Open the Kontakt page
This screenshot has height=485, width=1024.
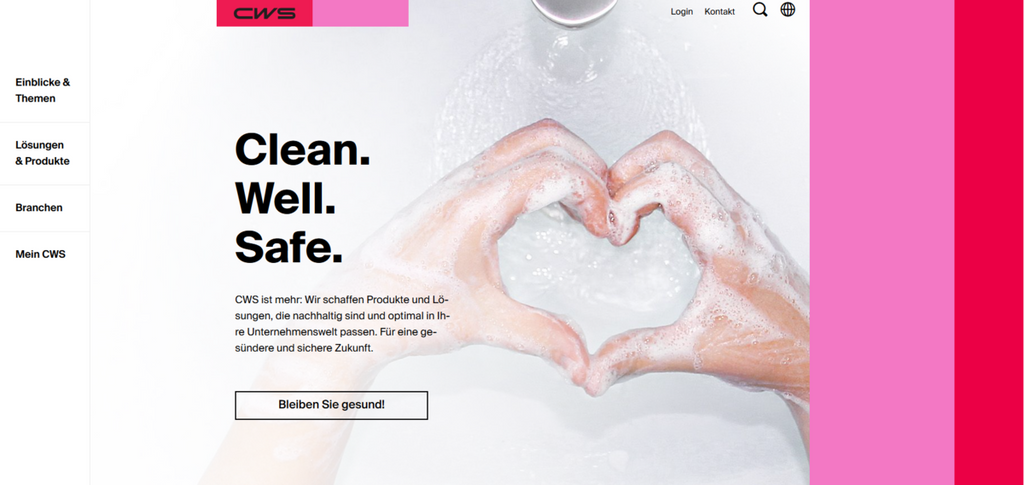pos(720,12)
